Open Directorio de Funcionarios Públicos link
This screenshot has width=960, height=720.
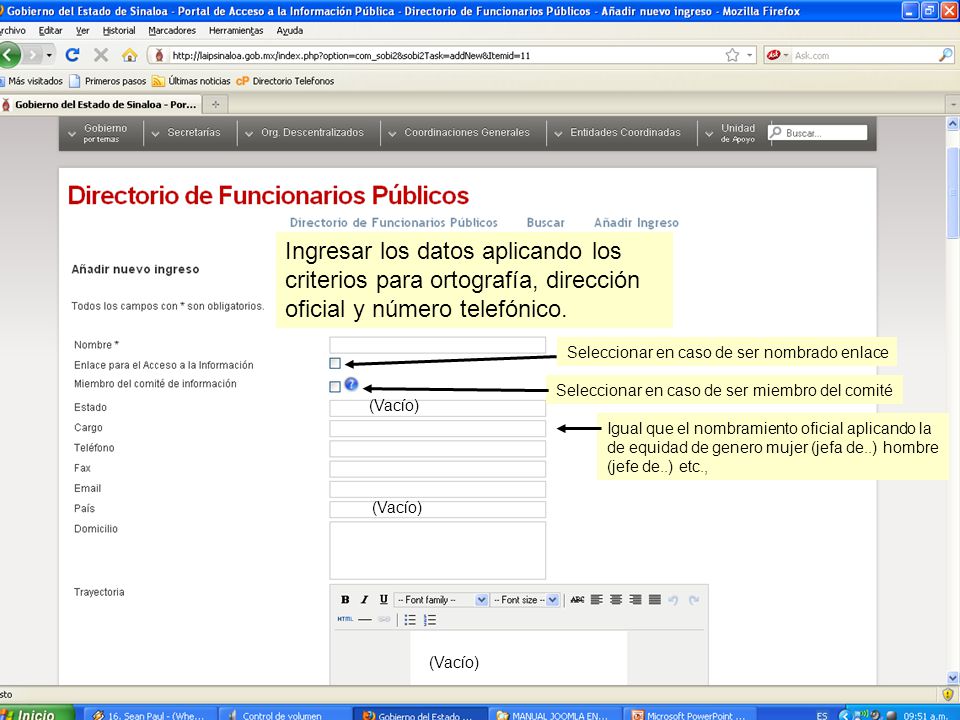(x=394, y=223)
